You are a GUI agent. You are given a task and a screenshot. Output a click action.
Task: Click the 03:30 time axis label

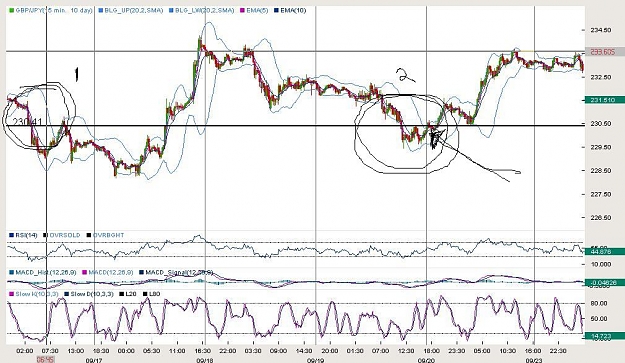(253, 351)
